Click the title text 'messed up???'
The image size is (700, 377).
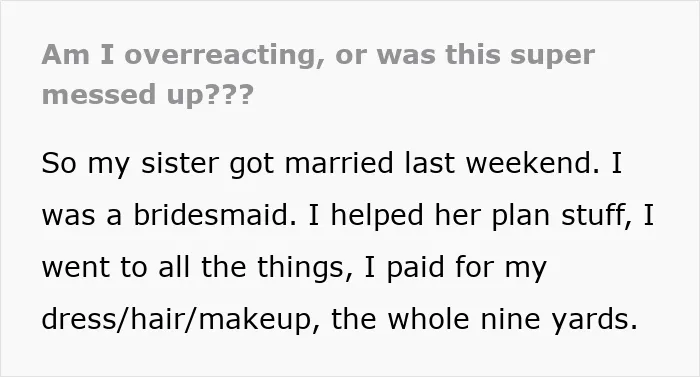[148, 95]
